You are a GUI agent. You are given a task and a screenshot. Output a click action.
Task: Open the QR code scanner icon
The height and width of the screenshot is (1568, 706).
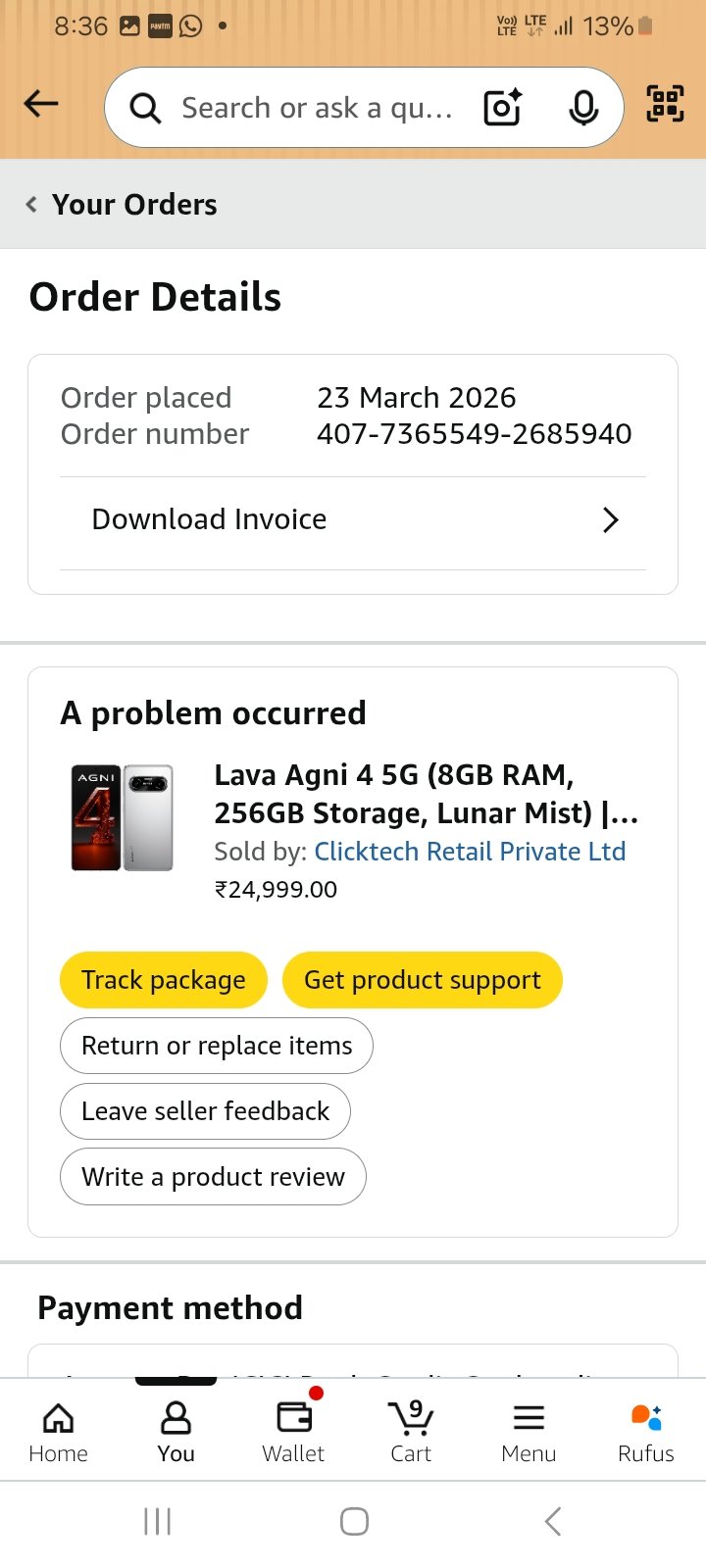pyautogui.click(x=665, y=104)
